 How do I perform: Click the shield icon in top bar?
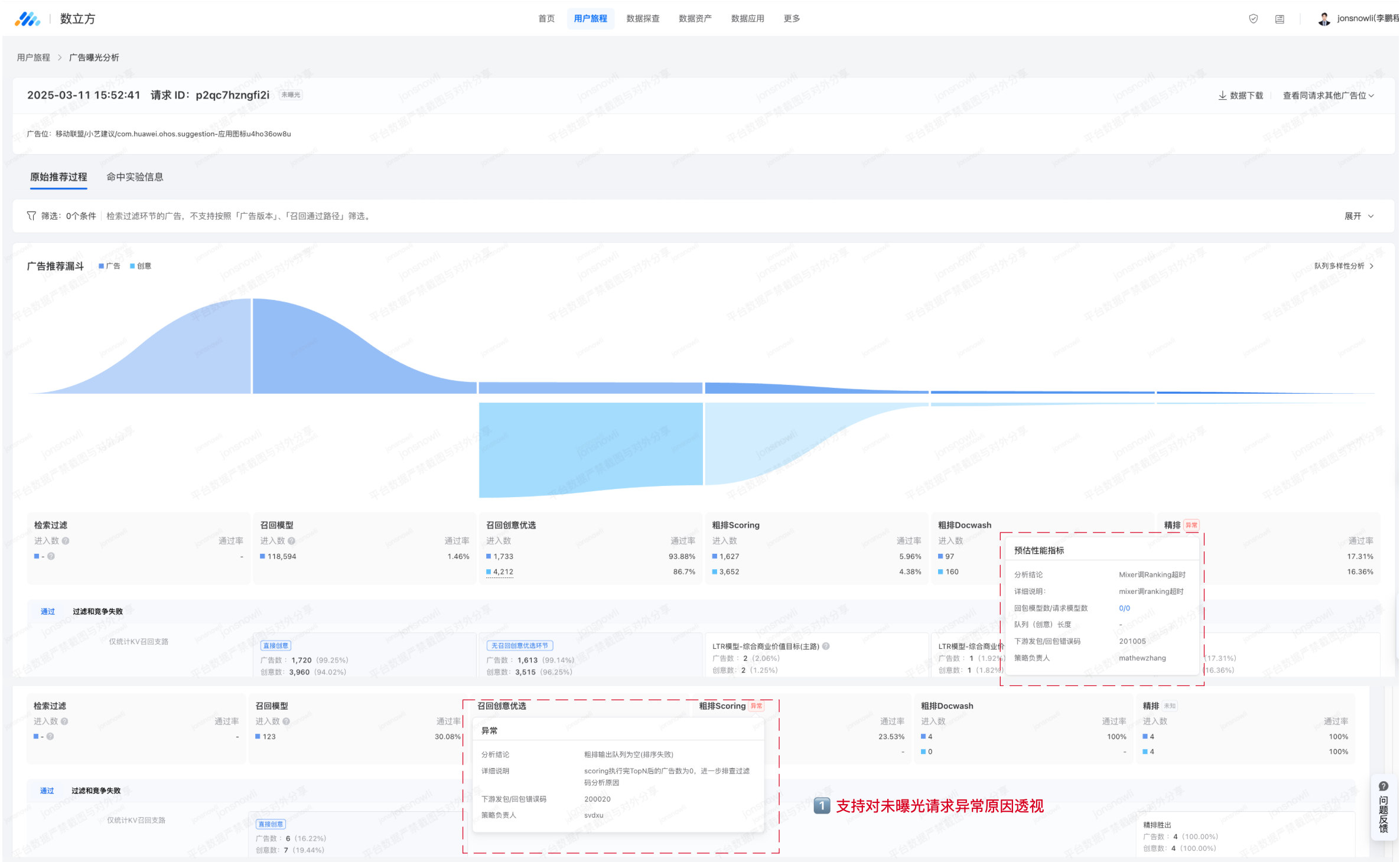(x=1253, y=19)
